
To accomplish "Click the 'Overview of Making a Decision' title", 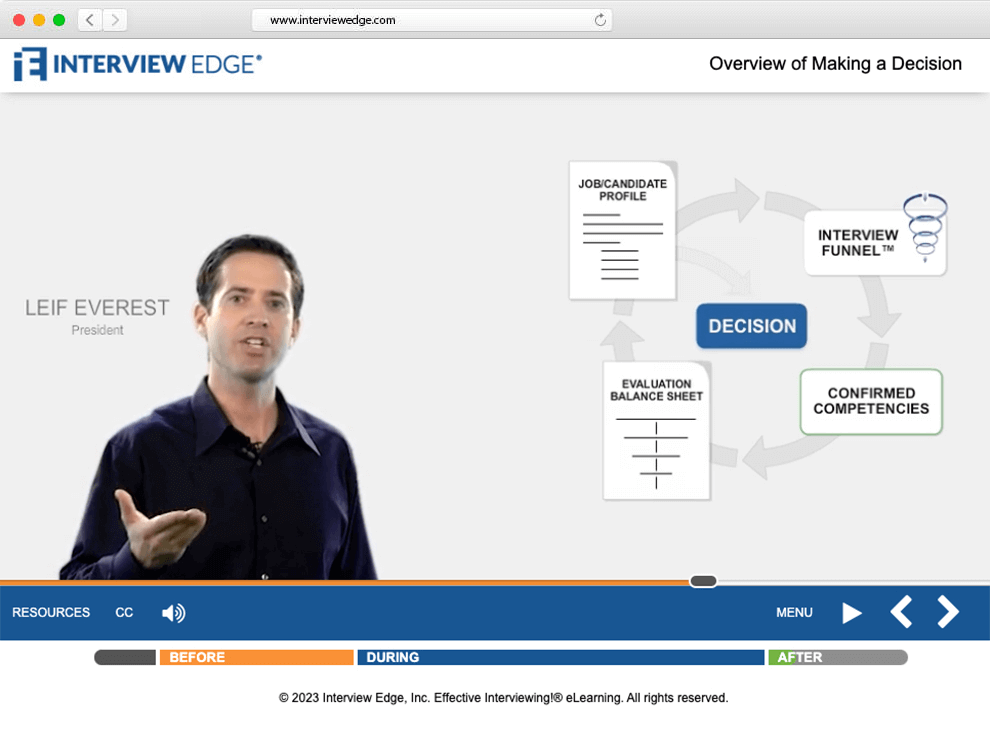I will pos(835,64).
